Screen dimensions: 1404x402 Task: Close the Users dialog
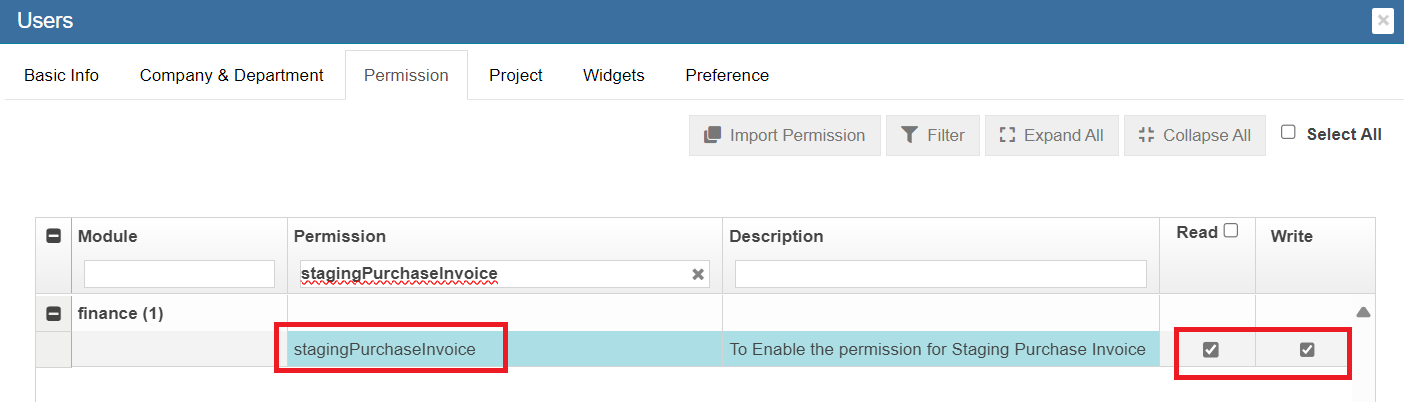tap(1383, 20)
